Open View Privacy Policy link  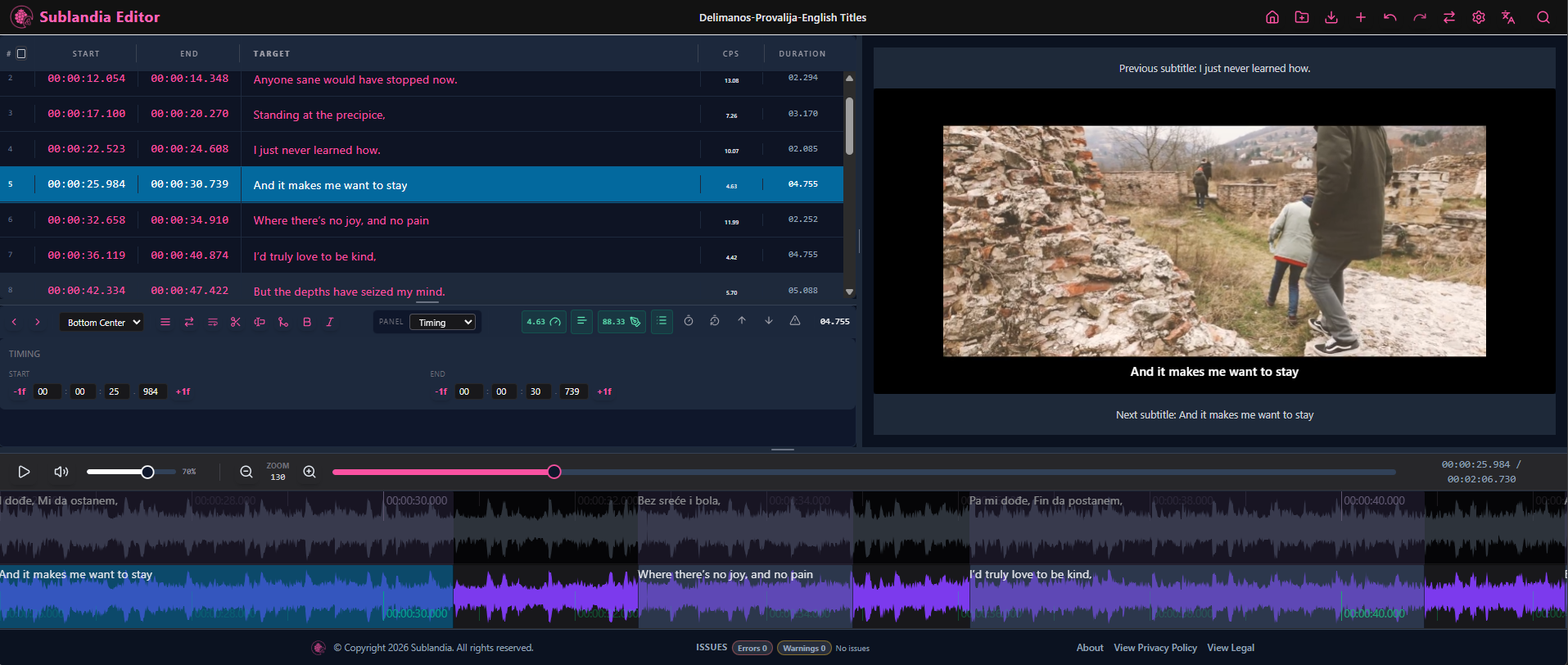[1155, 648]
